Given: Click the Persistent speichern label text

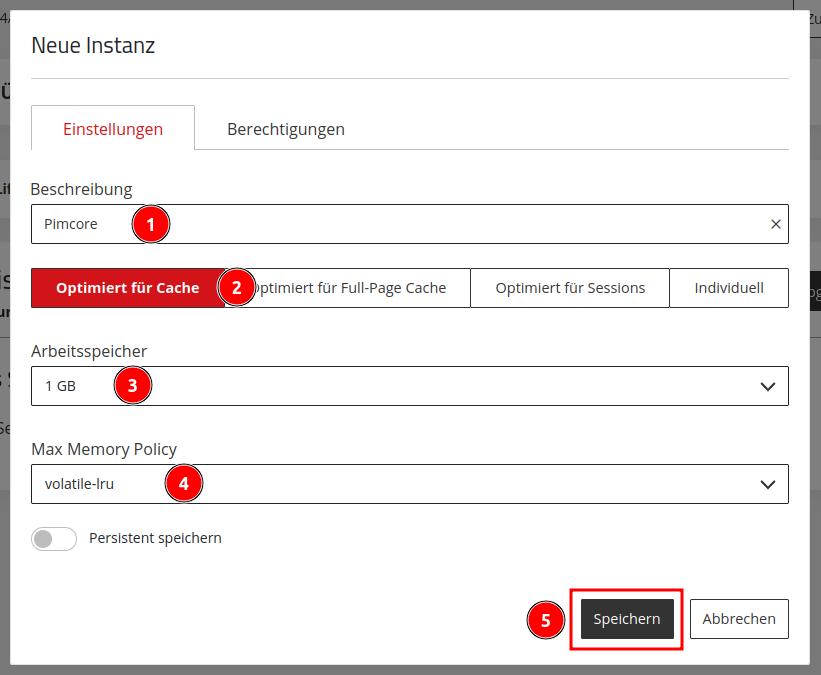Looking at the screenshot, I should click(155, 538).
